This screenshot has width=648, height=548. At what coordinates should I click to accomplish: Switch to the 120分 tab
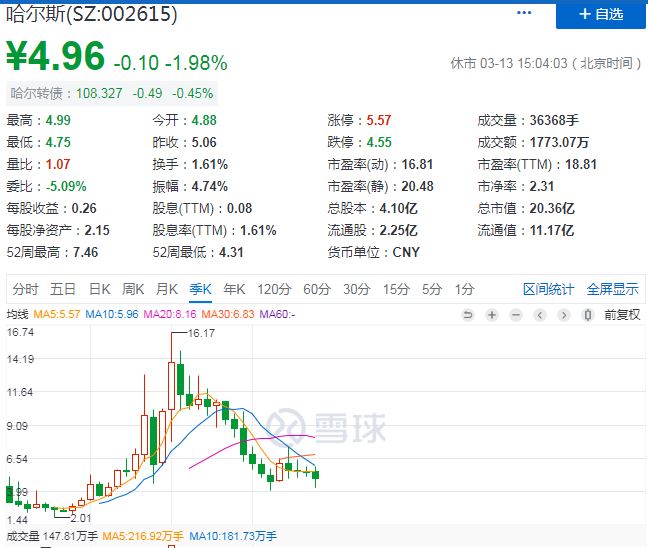point(274,289)
